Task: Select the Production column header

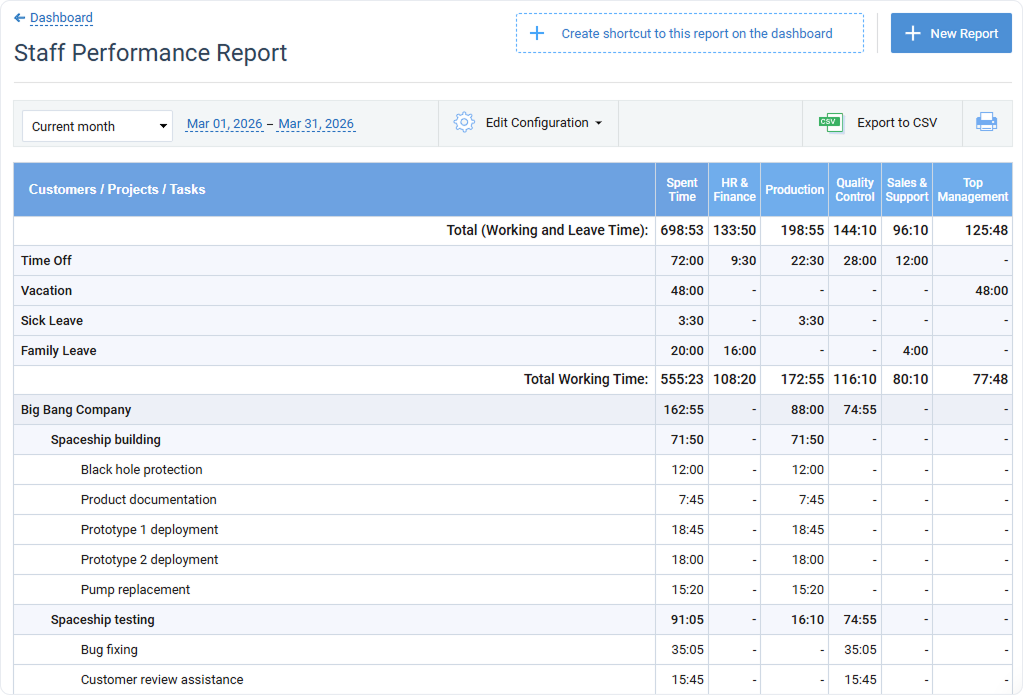Action: pos(794,189)
